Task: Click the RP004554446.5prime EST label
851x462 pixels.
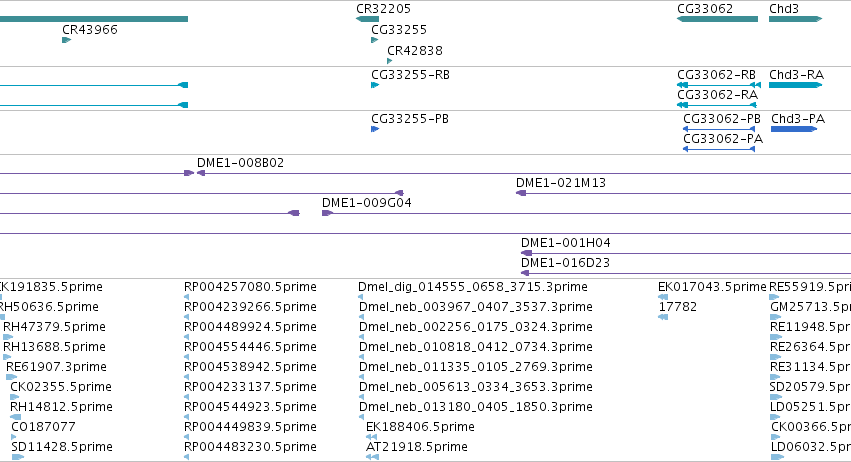Action: point(250,347)
